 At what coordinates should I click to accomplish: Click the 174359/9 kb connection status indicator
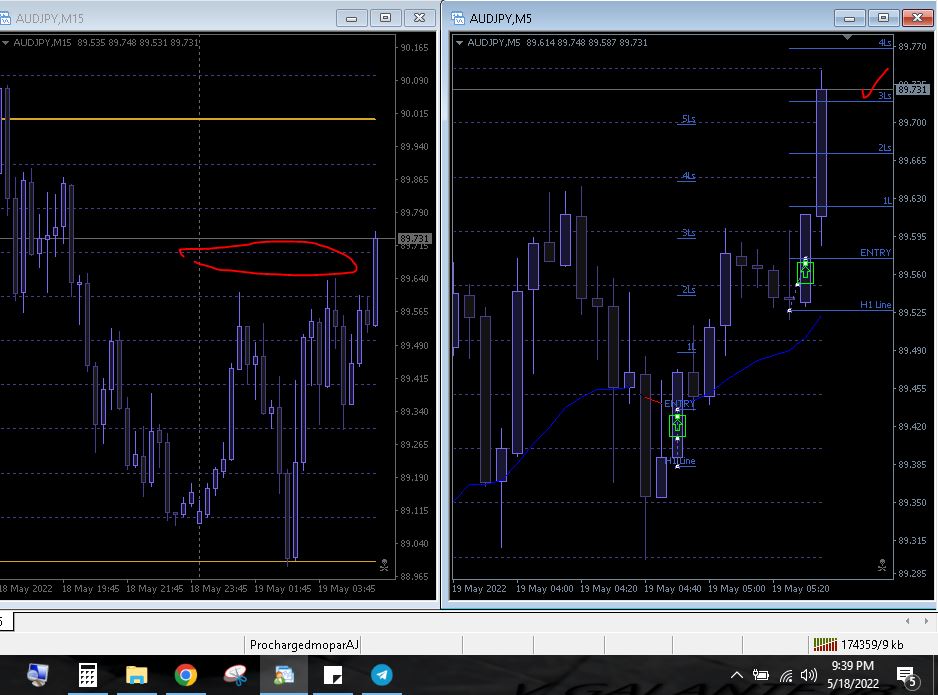[x=858, y=645]
